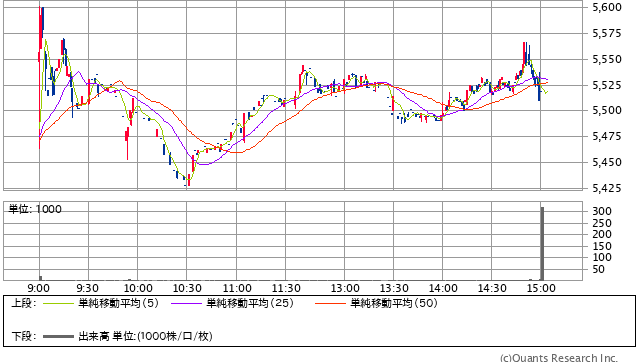This screenshot has width=638, height=362.
Task: Click the (c)Quants Research Inc. copyright text
Action: click(x=559, y=358)
